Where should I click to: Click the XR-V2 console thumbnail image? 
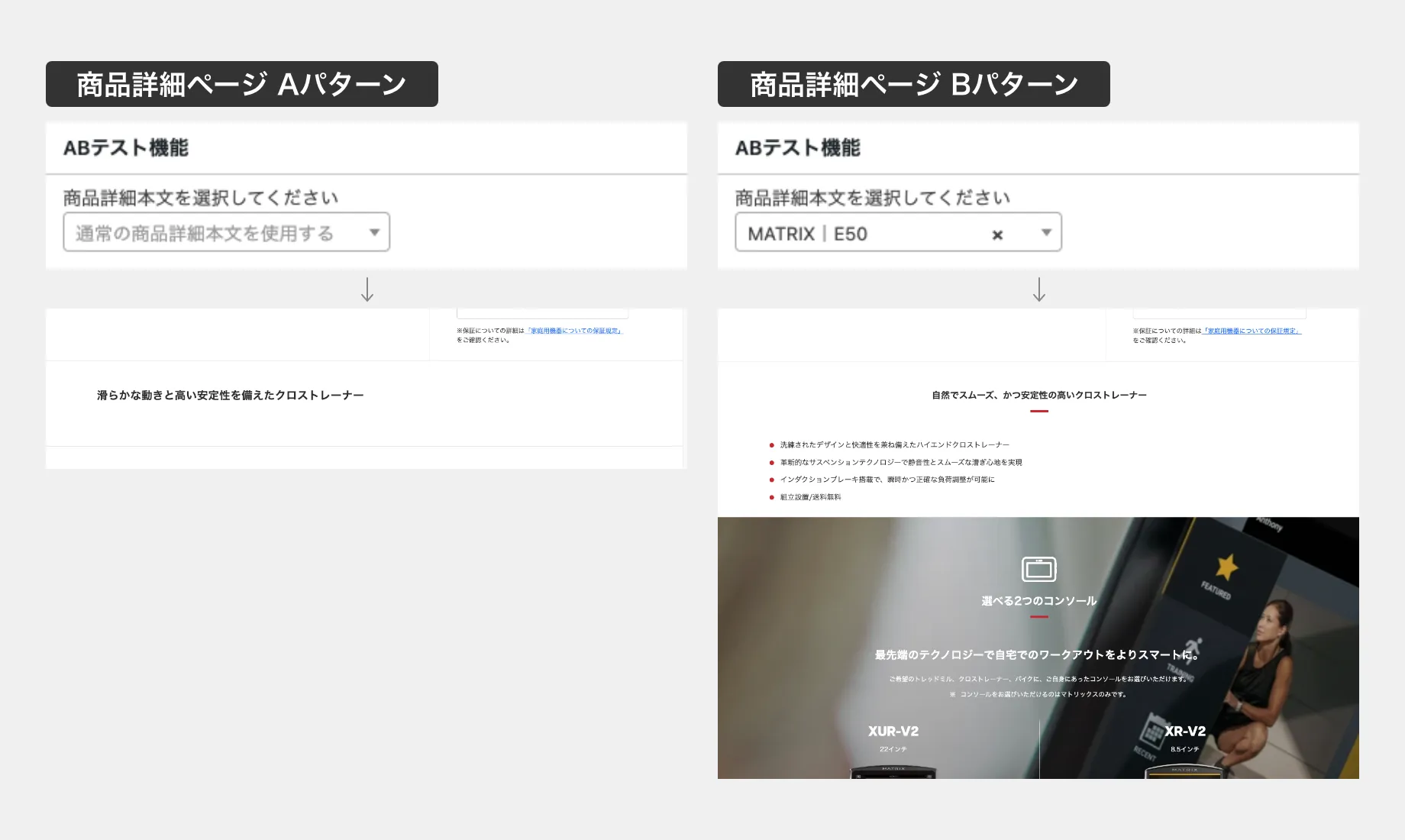(x=1184, y=772)
